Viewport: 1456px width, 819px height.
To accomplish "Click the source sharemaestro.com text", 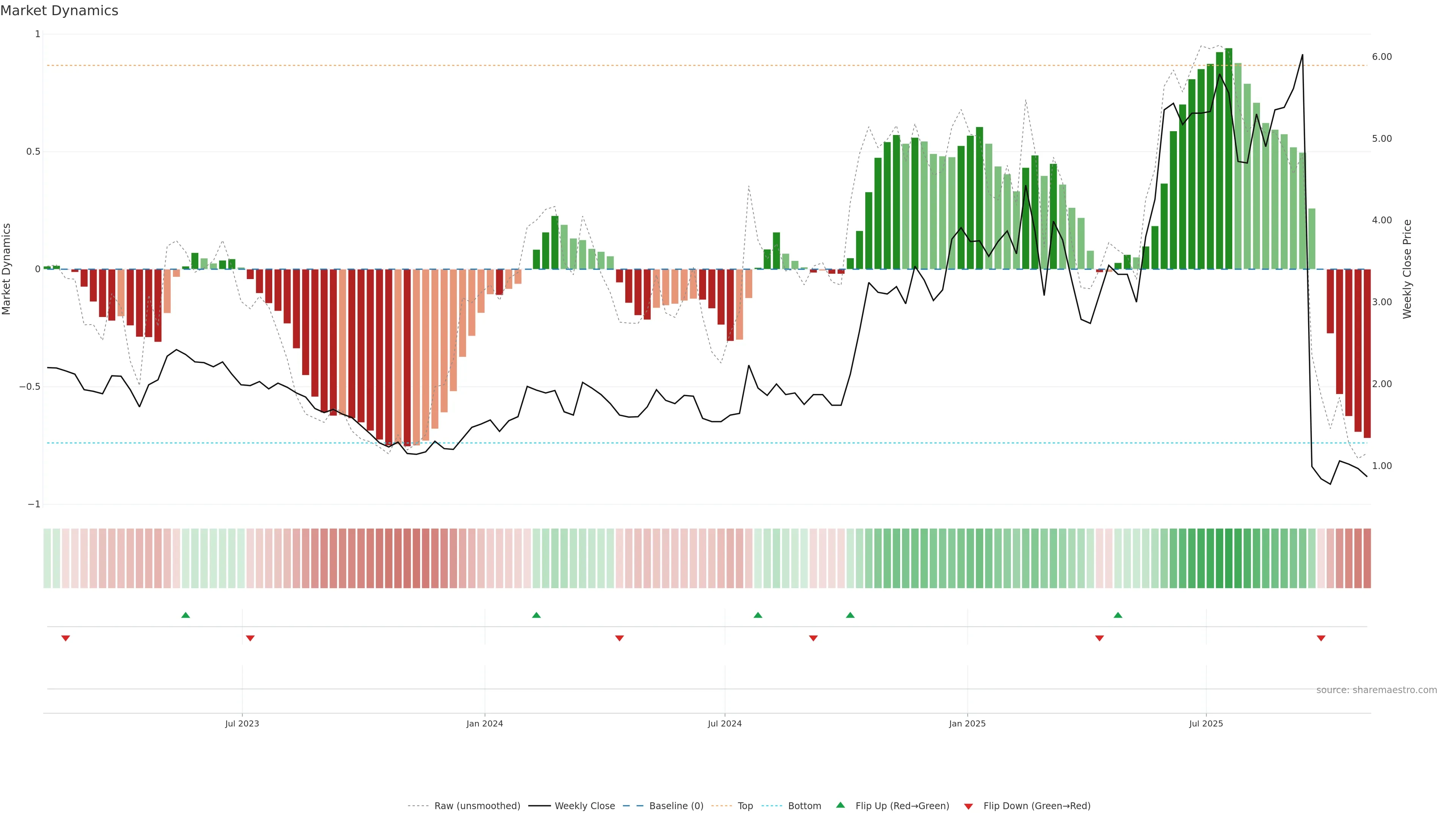I will tap(1376, 690).
